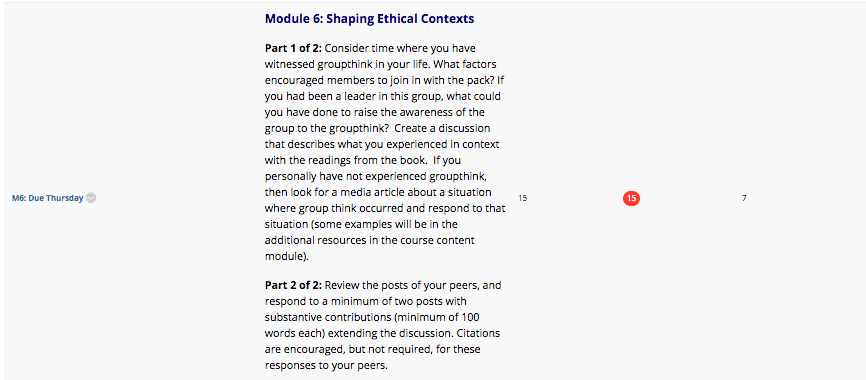Click the red unread posts badge showing 15

pos(631,198)
